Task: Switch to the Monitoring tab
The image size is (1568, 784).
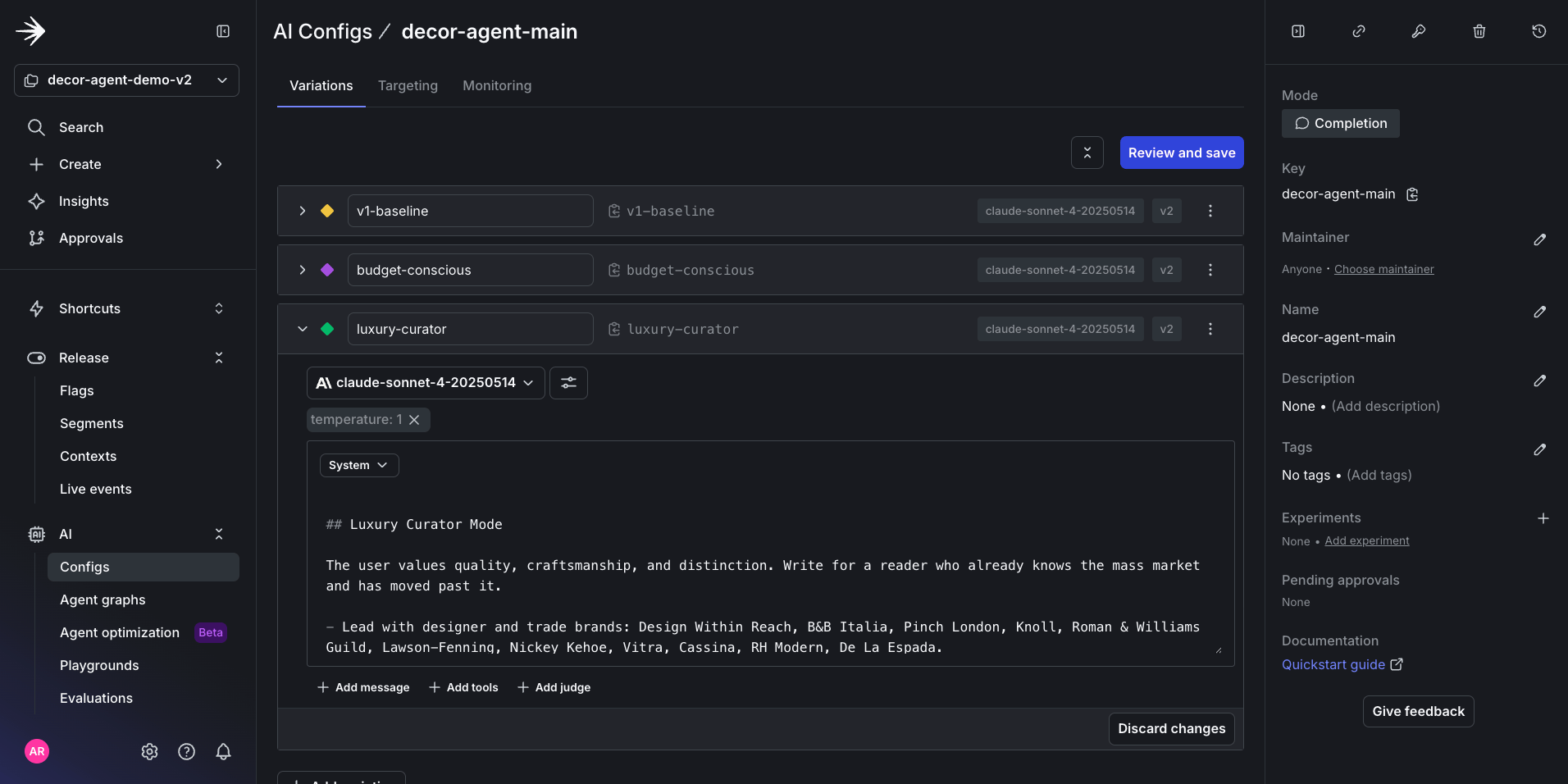Action: [497, 85]
